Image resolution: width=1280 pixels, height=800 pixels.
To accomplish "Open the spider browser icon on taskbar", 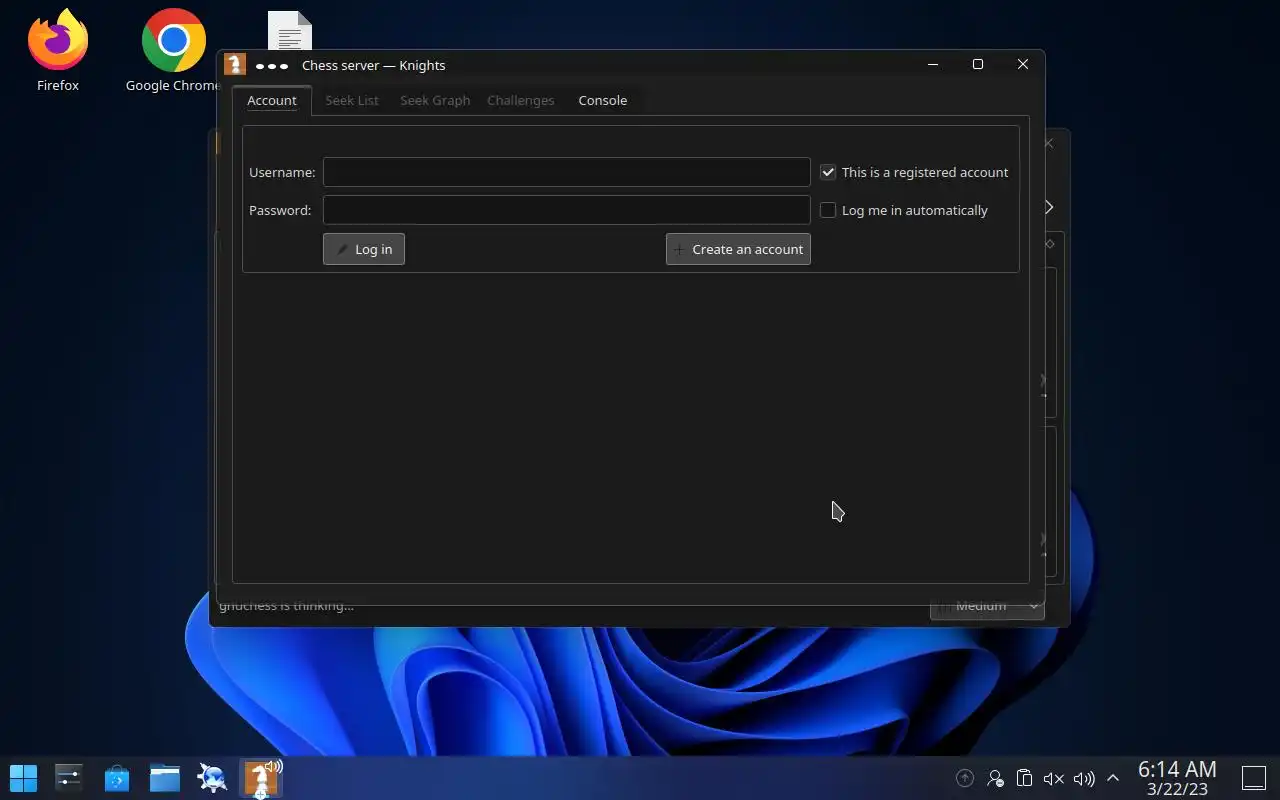I will tap(213, 778).
